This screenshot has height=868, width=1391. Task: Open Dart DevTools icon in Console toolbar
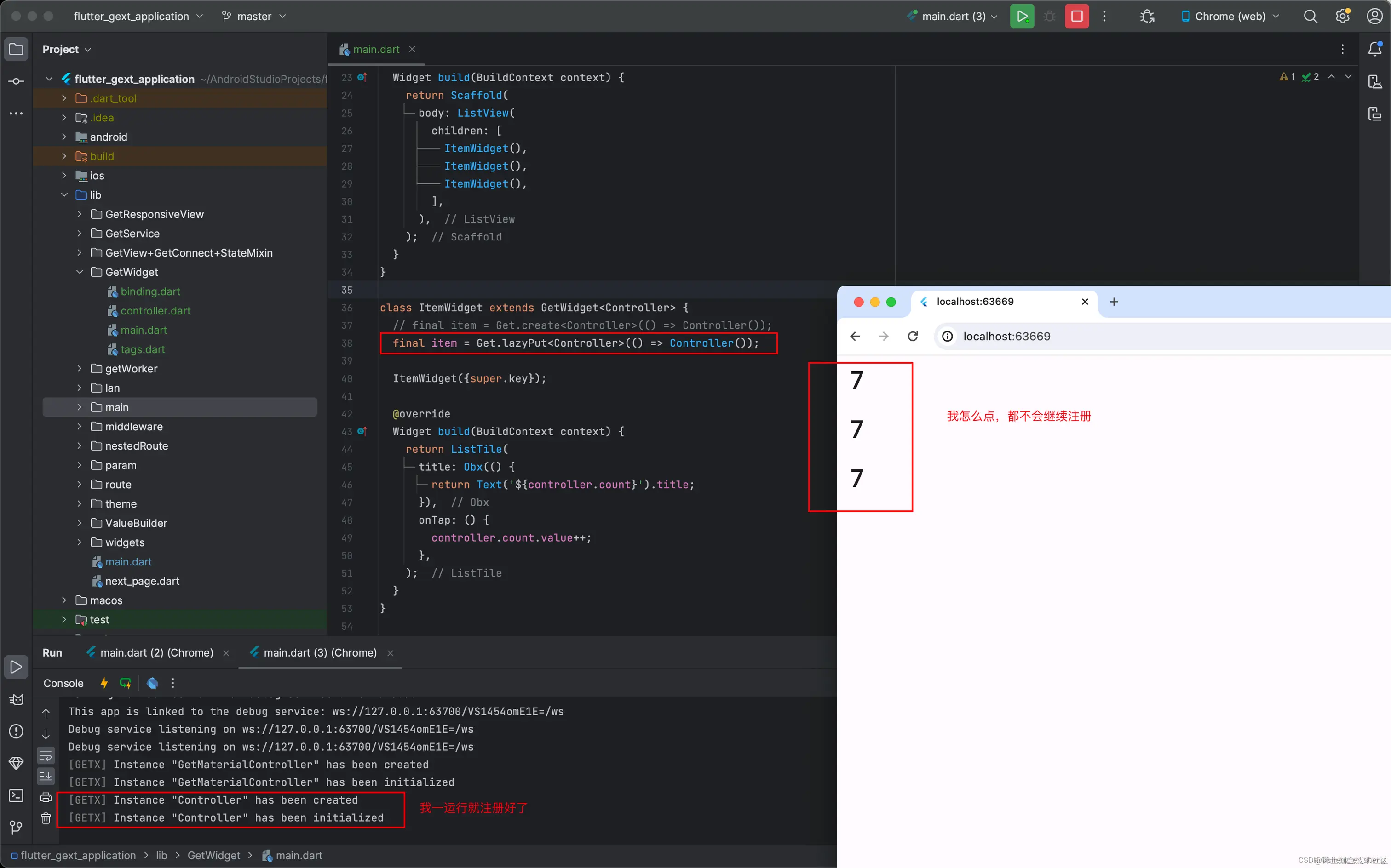coord(152,683)
